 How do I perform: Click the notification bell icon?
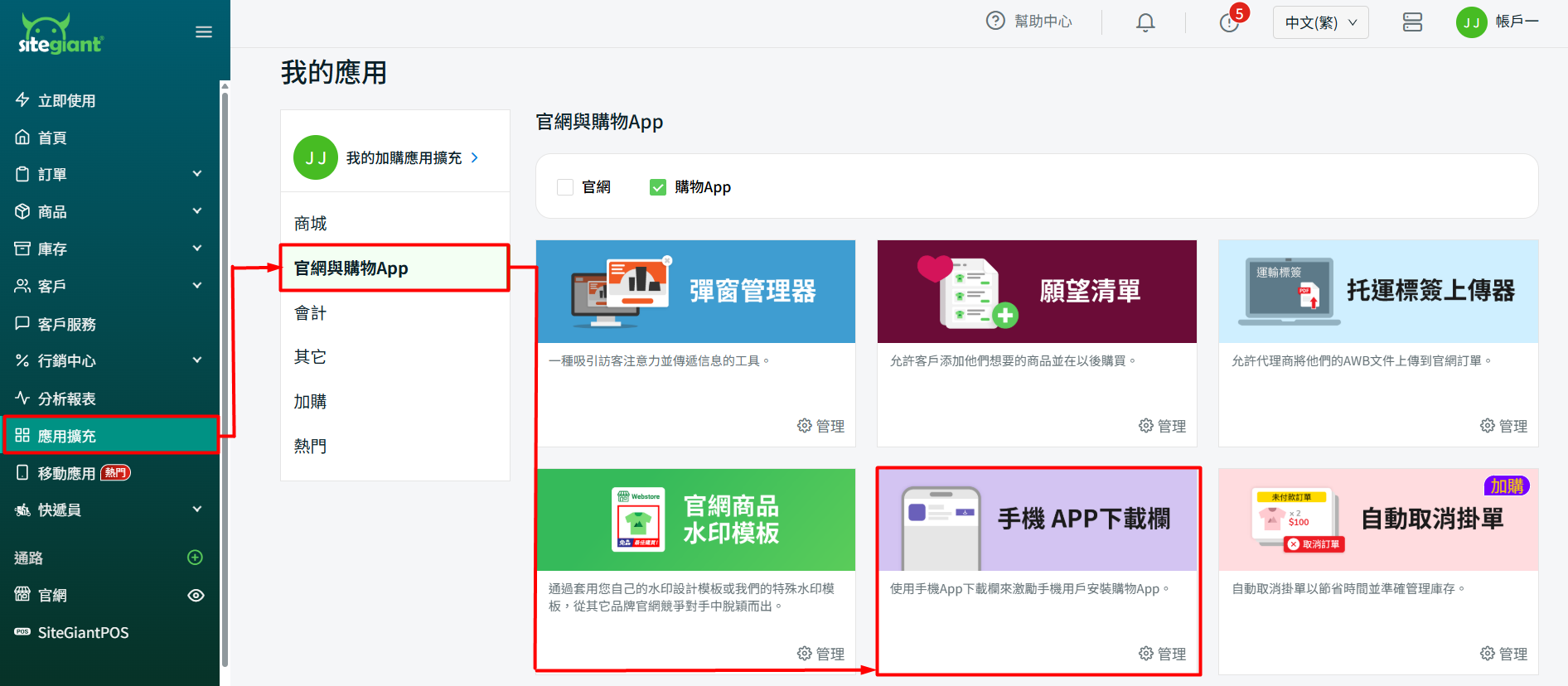[x=1145, y=22]
